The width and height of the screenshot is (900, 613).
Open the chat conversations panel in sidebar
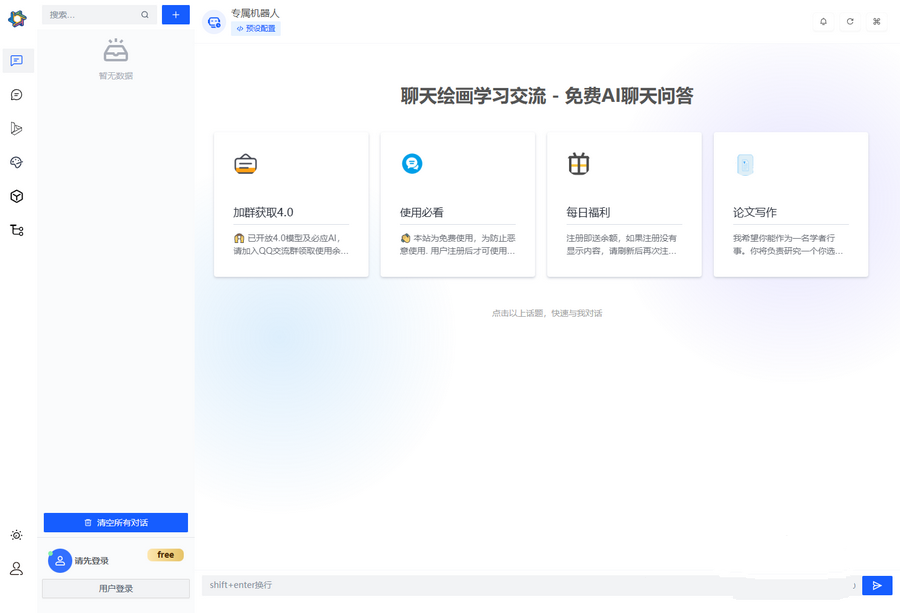coord(16,61)
